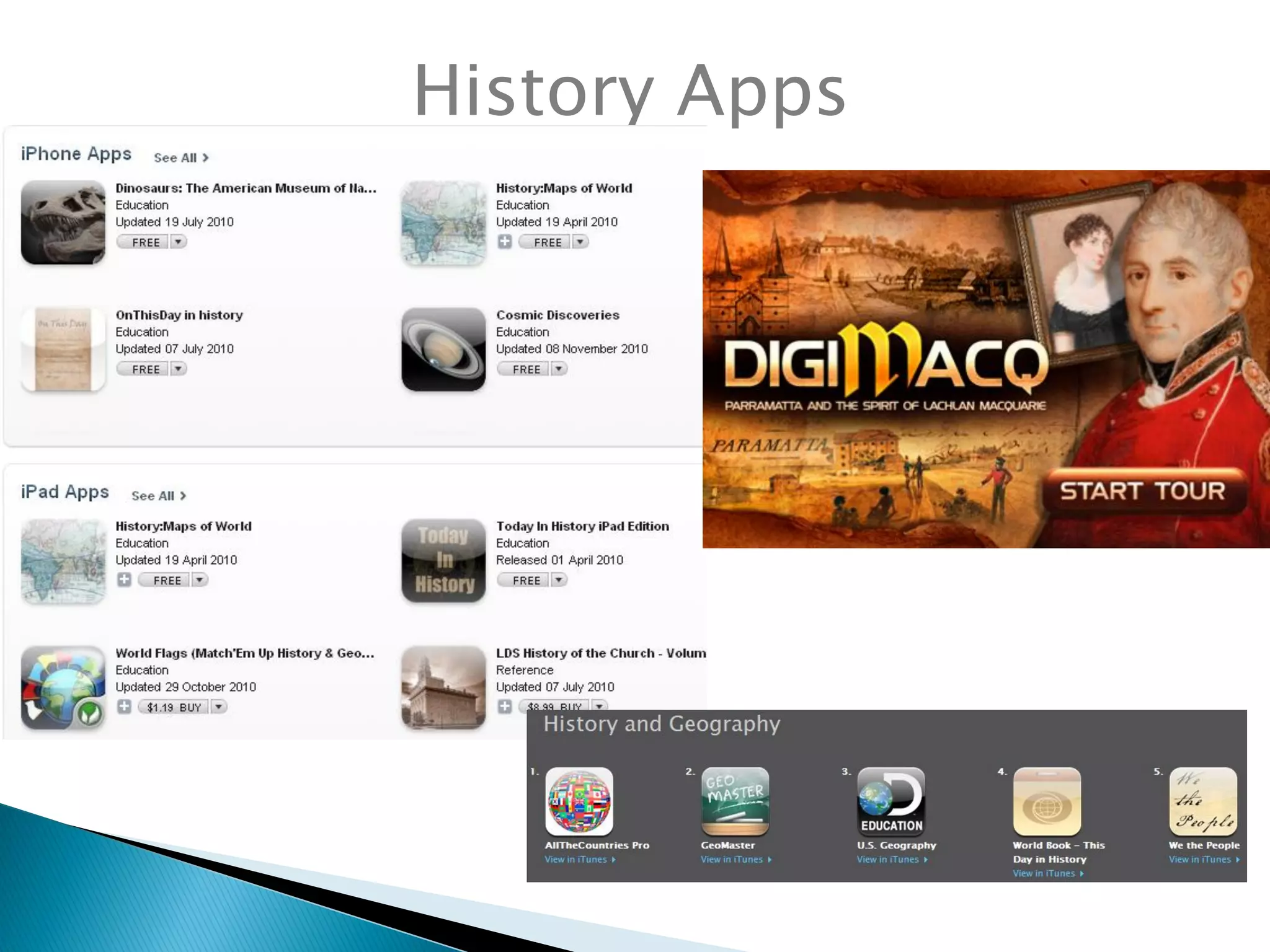This screenshot has height=952, width=1270.
Task: Open the Dinosaurs American Museum app icon
Action: 63,223
